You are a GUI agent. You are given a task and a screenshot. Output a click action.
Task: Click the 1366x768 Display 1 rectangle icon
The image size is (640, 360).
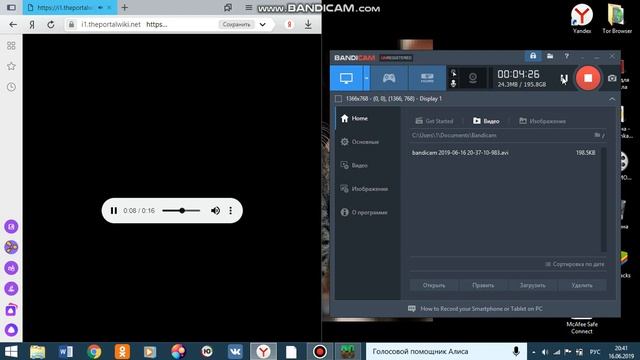click(338, 99)
